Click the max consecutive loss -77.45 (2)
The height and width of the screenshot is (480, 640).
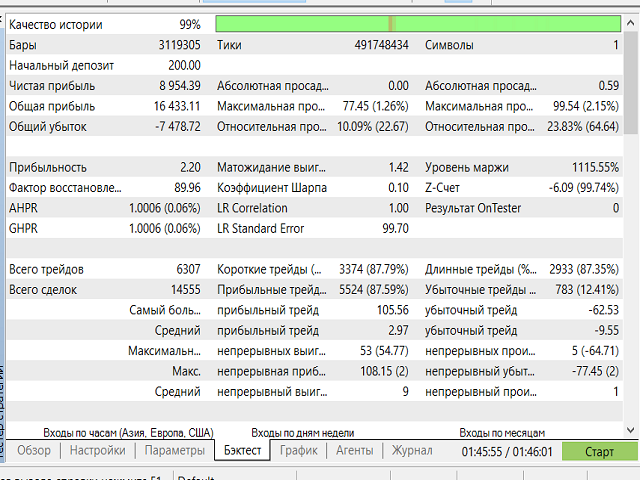click(596, 371)
